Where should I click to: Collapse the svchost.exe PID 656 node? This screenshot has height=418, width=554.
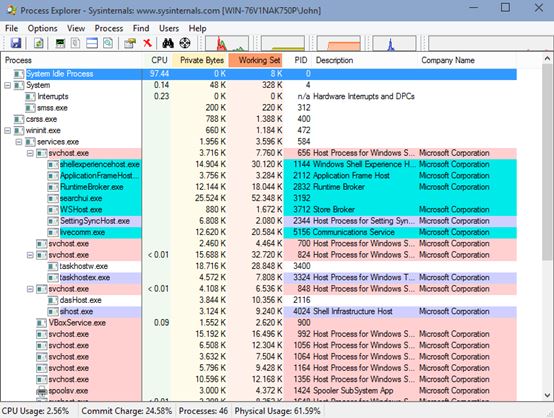pos(30,153)
